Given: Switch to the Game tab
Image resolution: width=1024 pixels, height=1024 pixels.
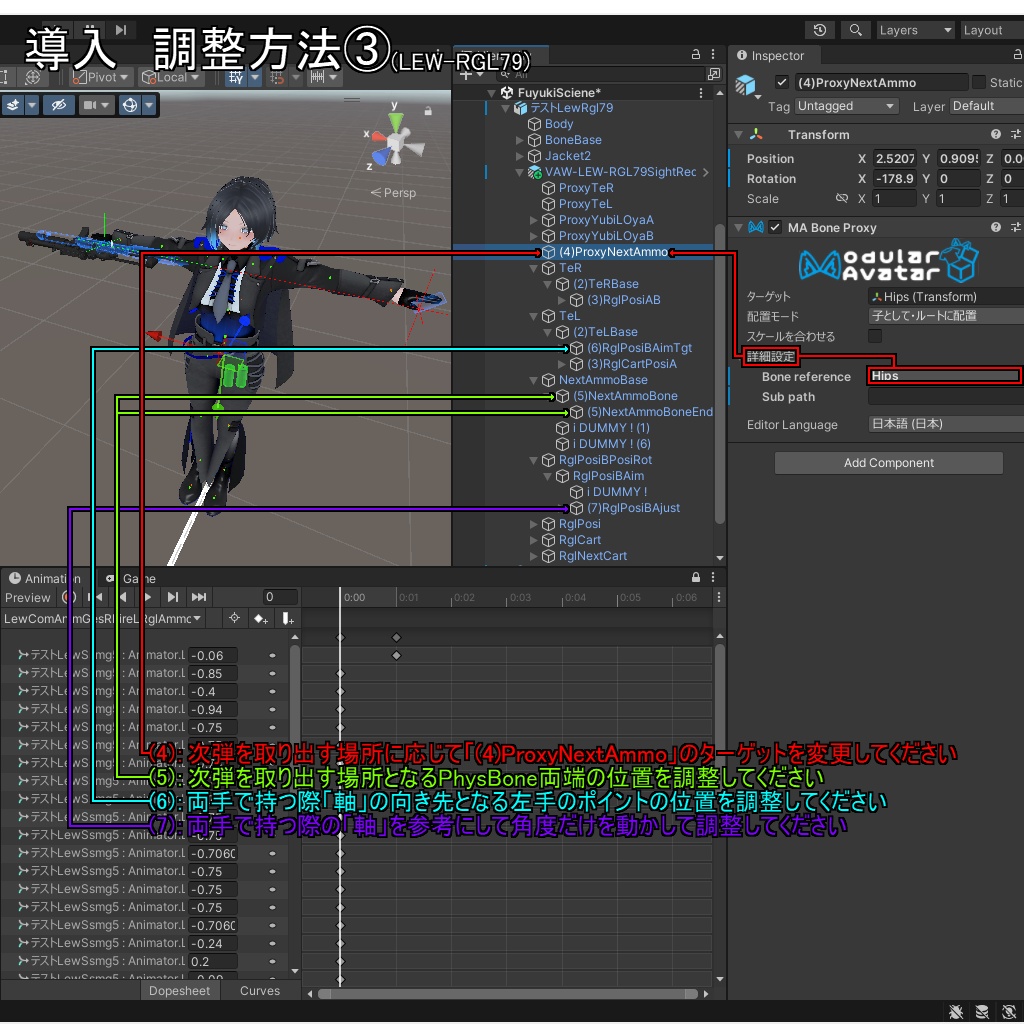Looking at the screenshot, I should click(131, 578).
